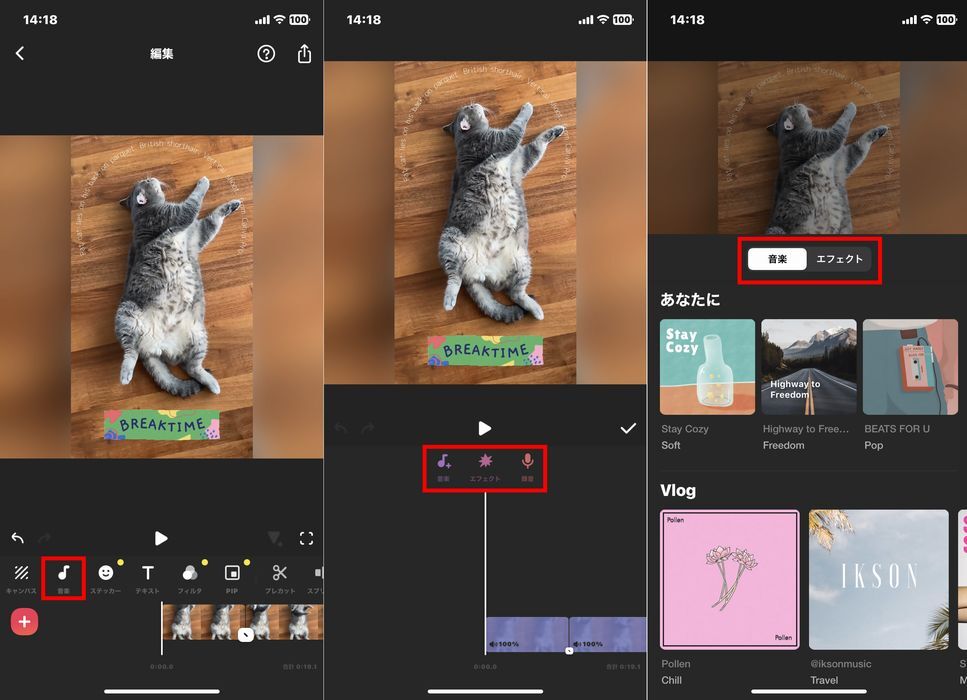Tap the share export icon
The image size is (967, 700).
point(304,54)
